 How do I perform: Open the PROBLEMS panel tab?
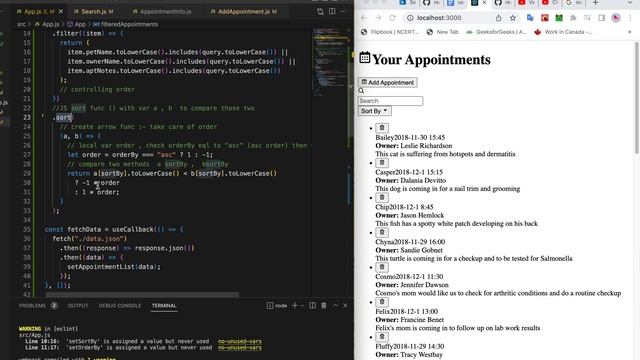(38, 305)
